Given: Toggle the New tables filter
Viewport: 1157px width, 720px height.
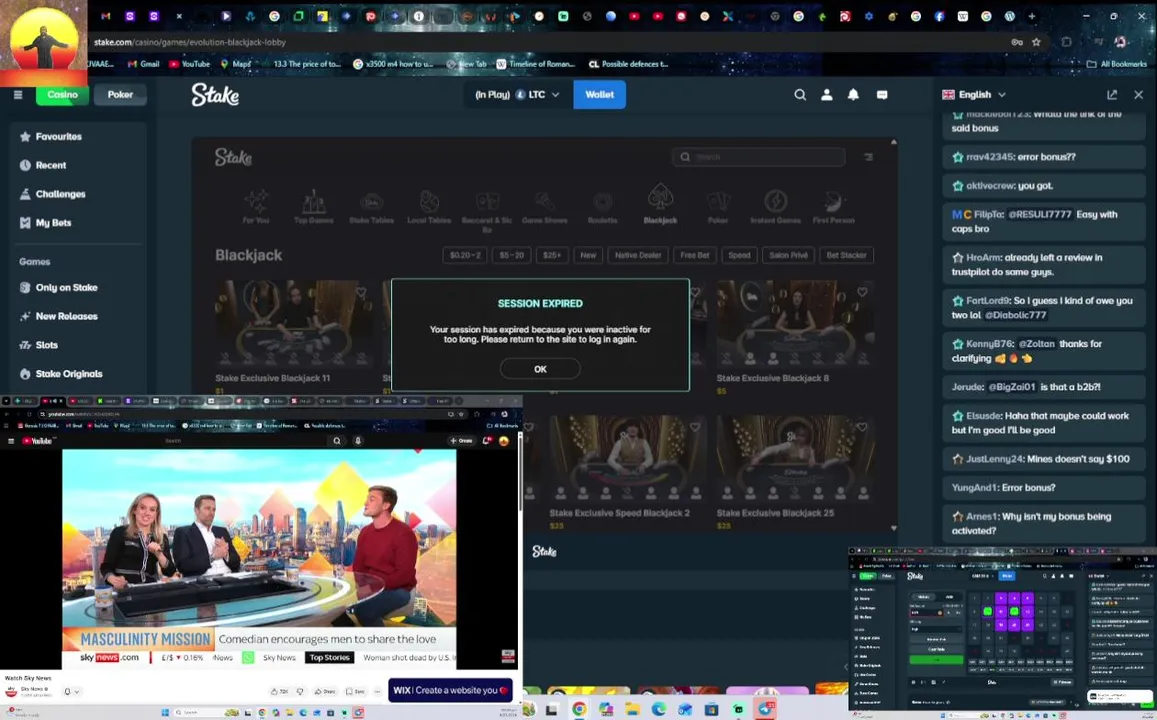Looking at the screenshot, I should click(588, 255).
